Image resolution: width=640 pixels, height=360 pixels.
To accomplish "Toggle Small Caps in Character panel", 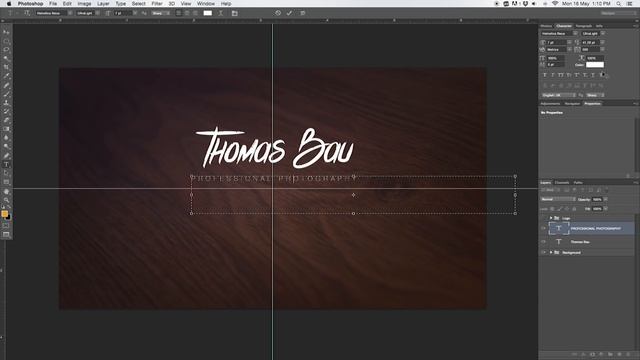I will [569, 75].
